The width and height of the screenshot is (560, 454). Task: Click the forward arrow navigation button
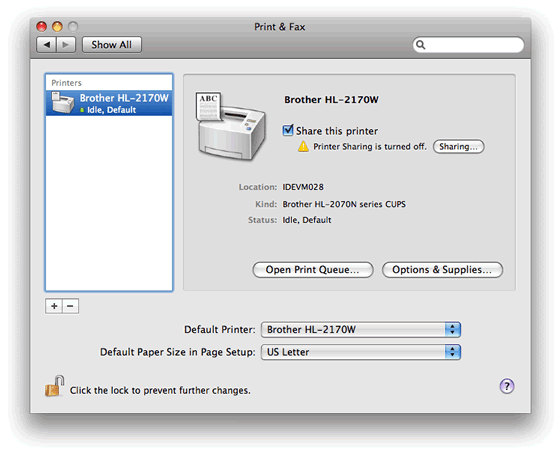(66, 45)
